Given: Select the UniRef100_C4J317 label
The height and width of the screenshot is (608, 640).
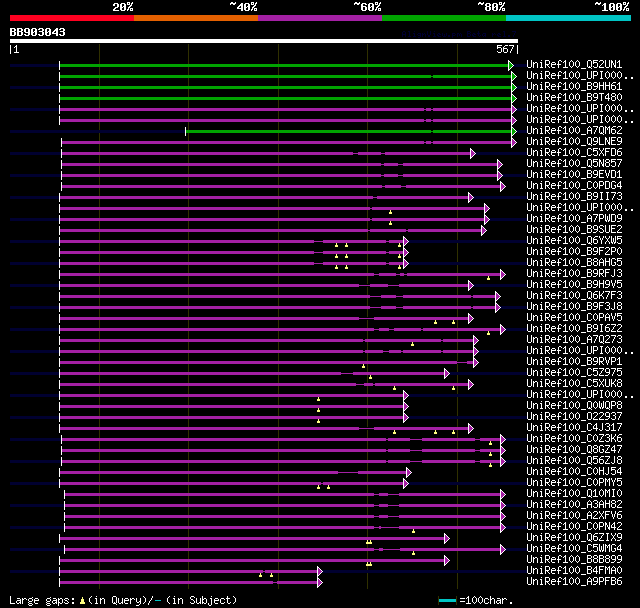Looking at the screenshot, I should [x=574, y=428].
